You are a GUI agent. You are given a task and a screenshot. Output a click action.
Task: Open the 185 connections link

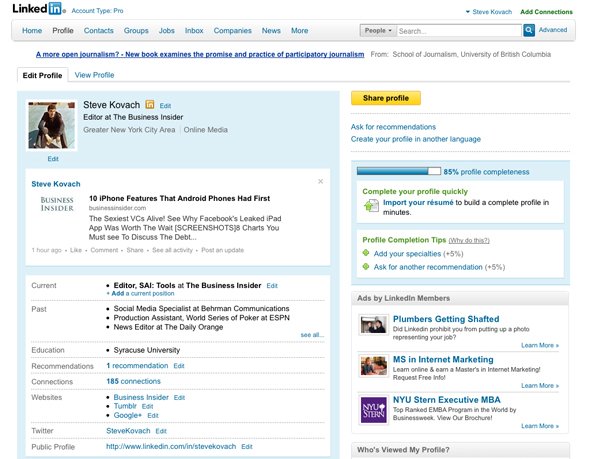click(x=133, y=381)
